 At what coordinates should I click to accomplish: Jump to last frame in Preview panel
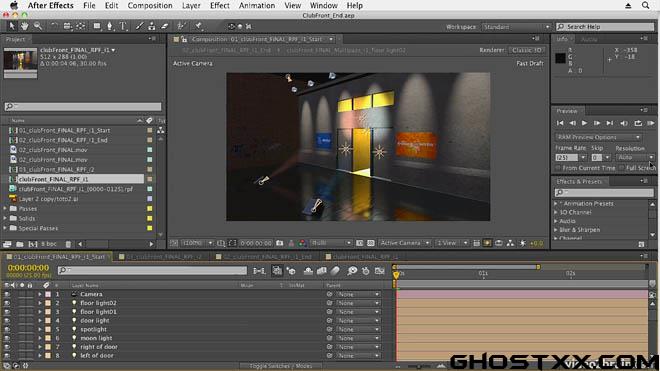609,123
